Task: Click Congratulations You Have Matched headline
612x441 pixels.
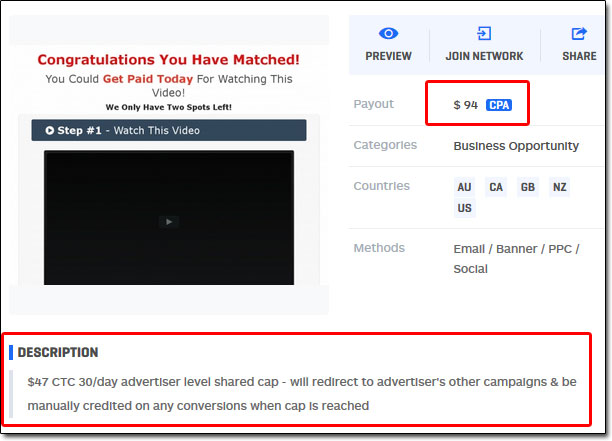Action: 169,60
